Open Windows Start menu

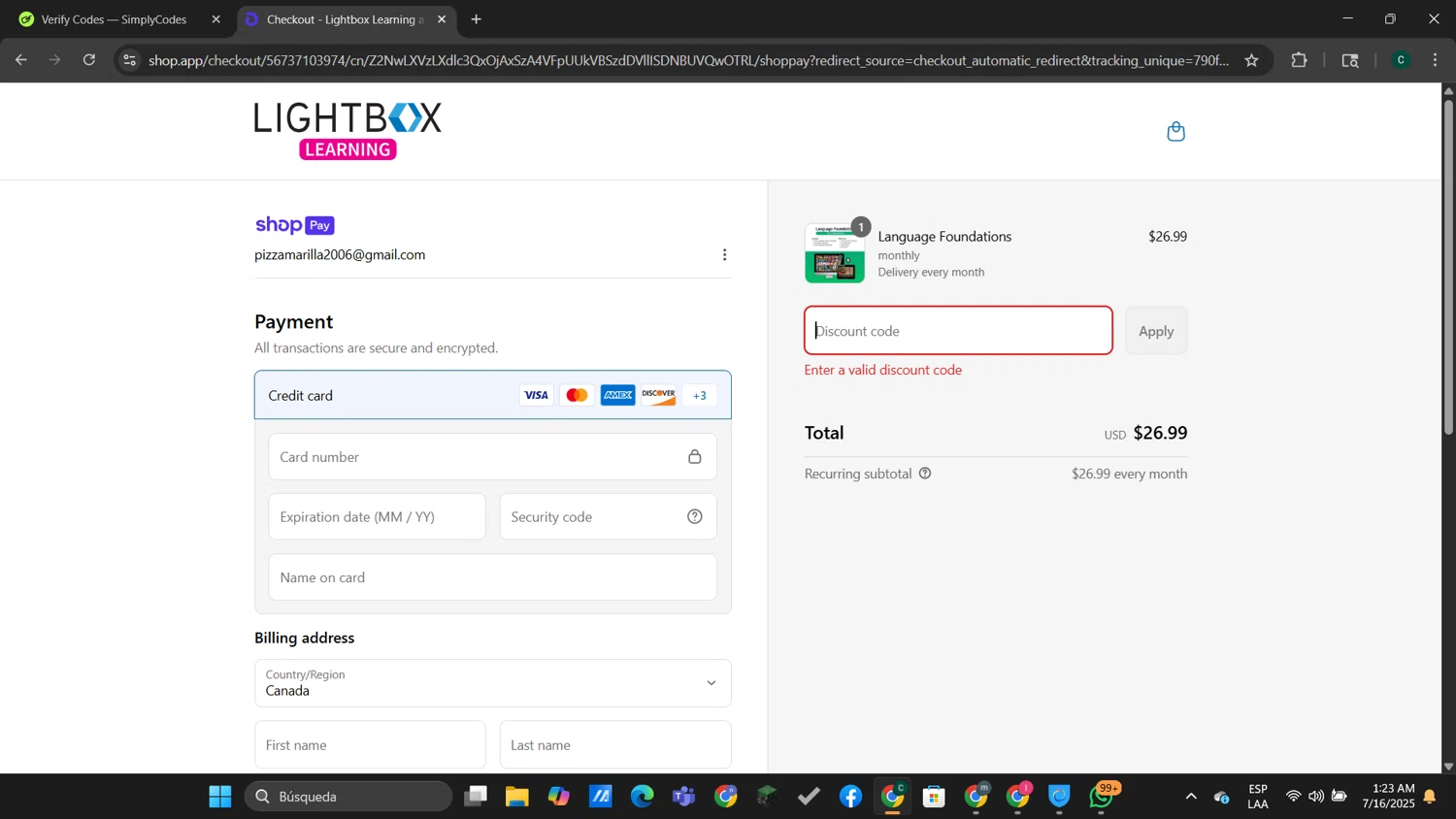[x=220, y=797]
